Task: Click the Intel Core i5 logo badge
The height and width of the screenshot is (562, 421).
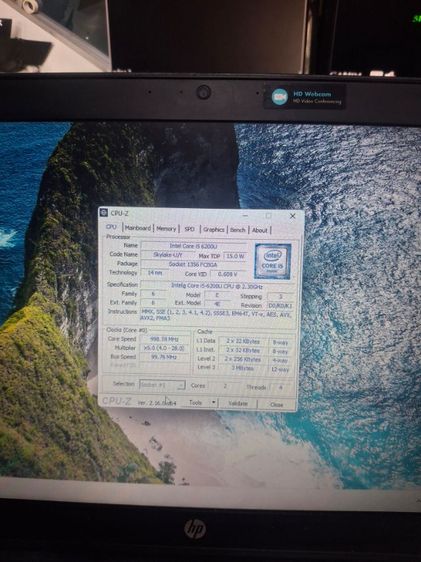Action: tap(273, 261)
